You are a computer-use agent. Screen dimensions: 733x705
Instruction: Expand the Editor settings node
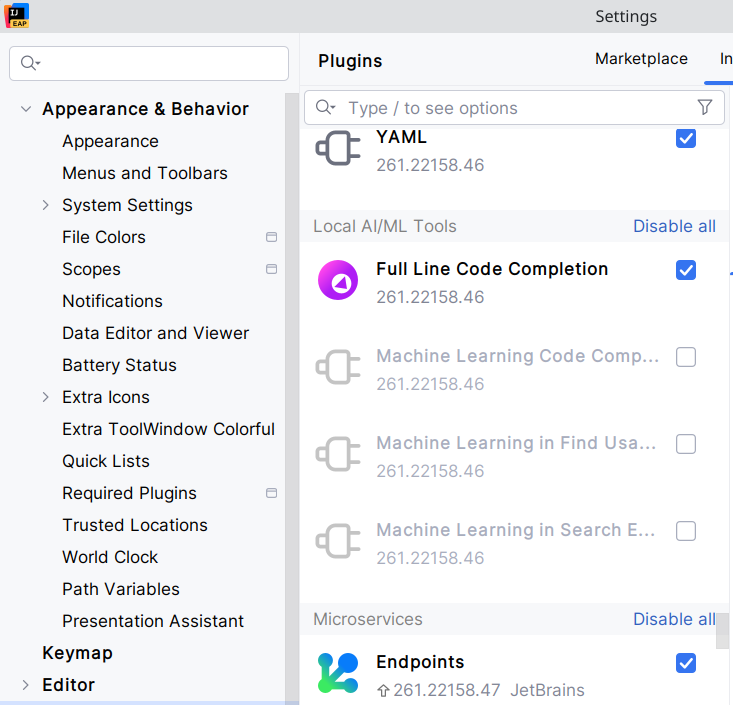(x=26, y=685)
